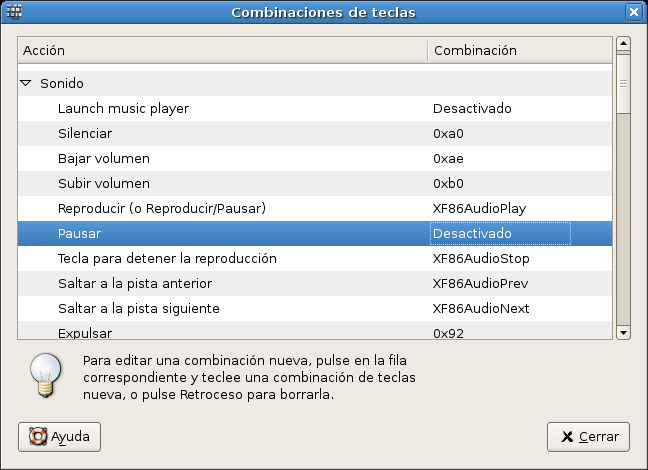This screenshot has width=648, height=470.
Task: Click the Ayuda help button
Action: point(59,437)
